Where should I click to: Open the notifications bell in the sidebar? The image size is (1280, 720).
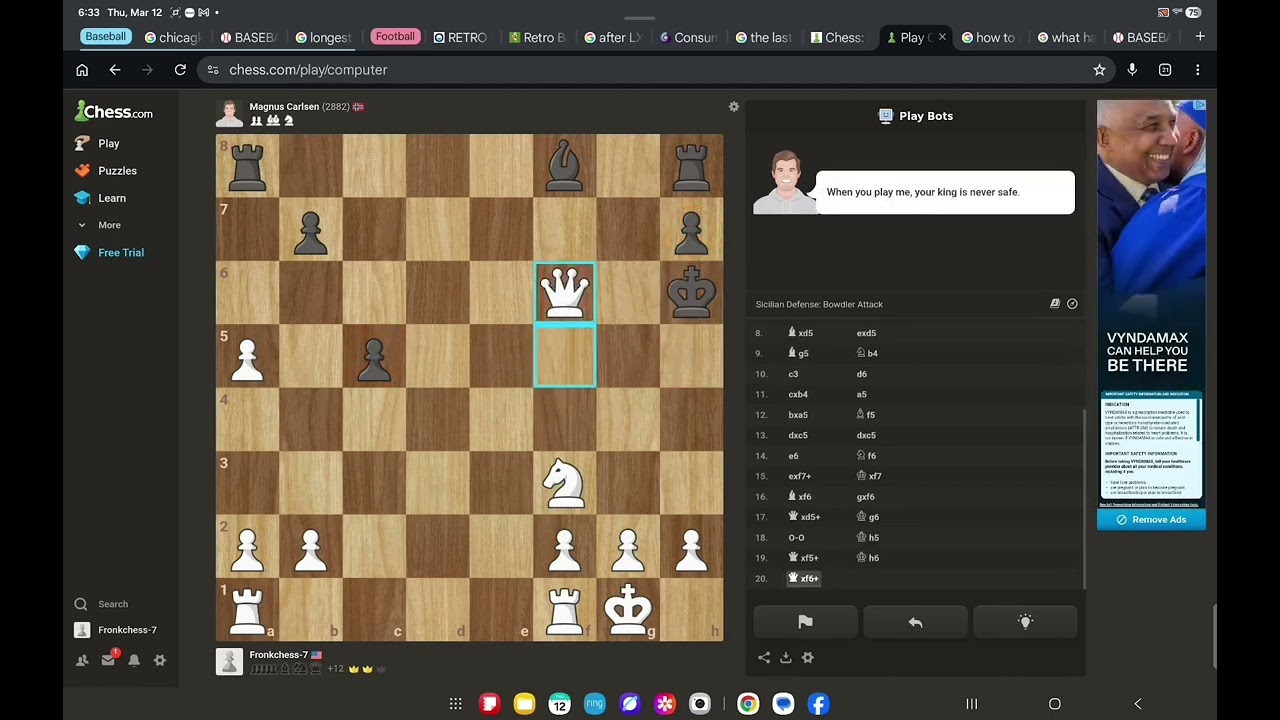pyautogui.click(x=134, y=660)
